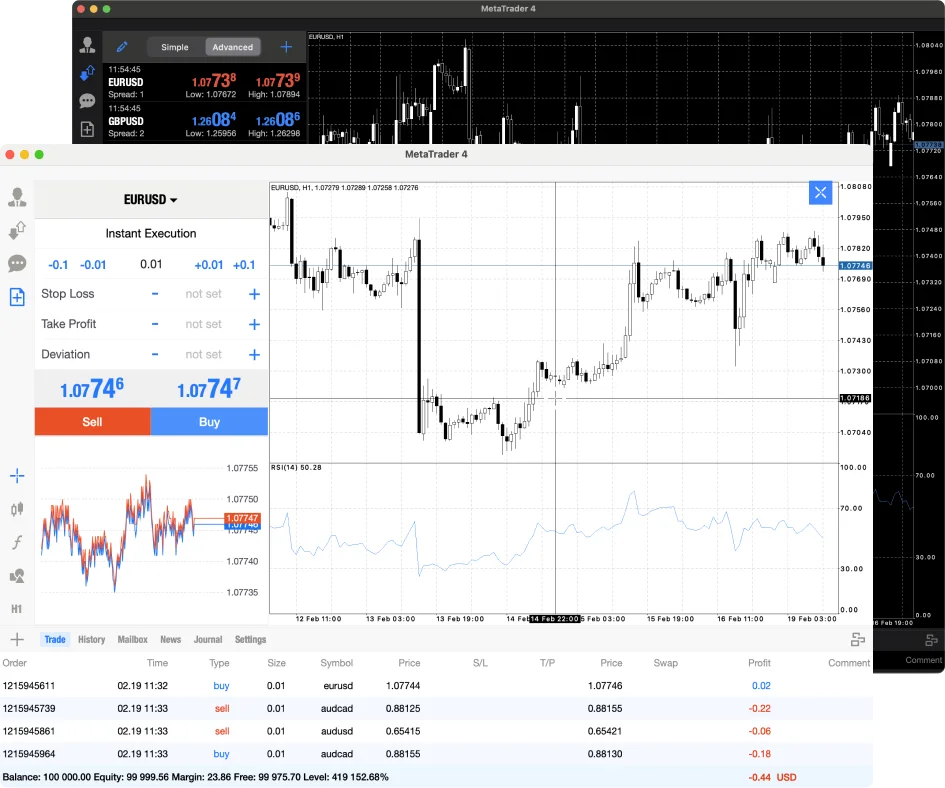
Task: Click the Swap column header
Action: point(665,663)
